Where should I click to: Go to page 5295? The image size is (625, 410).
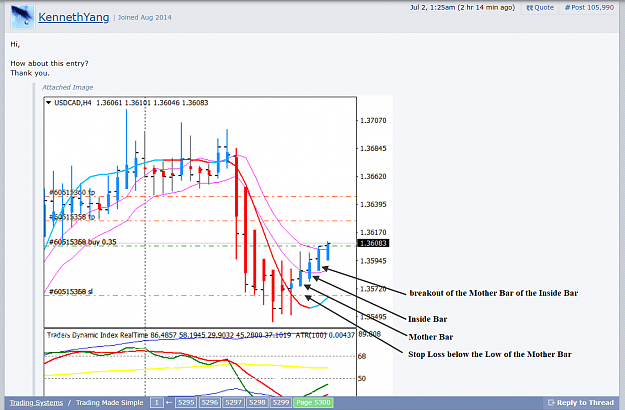pos(186,402)
